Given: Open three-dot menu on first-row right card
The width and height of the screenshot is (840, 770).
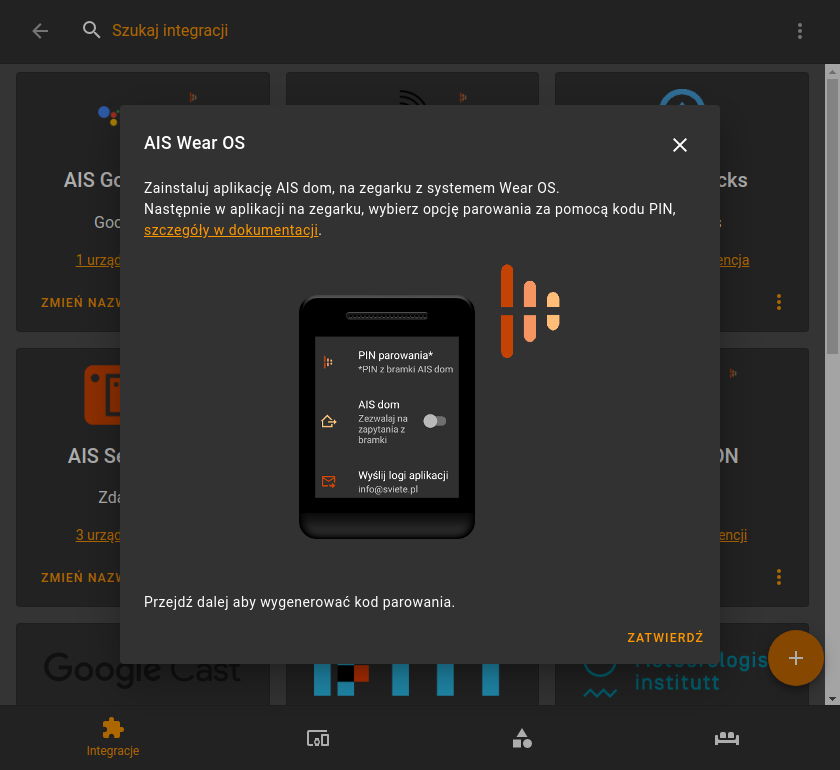Looking at the screenshot, I should 778,302.
